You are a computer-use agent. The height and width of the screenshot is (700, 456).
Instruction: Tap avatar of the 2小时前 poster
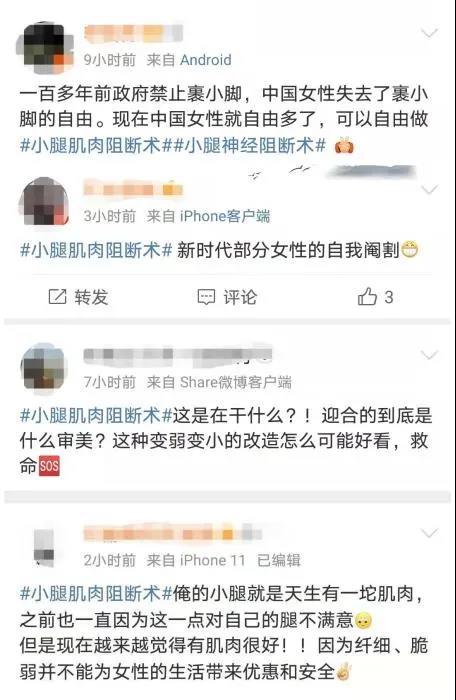tap(44, 547)
